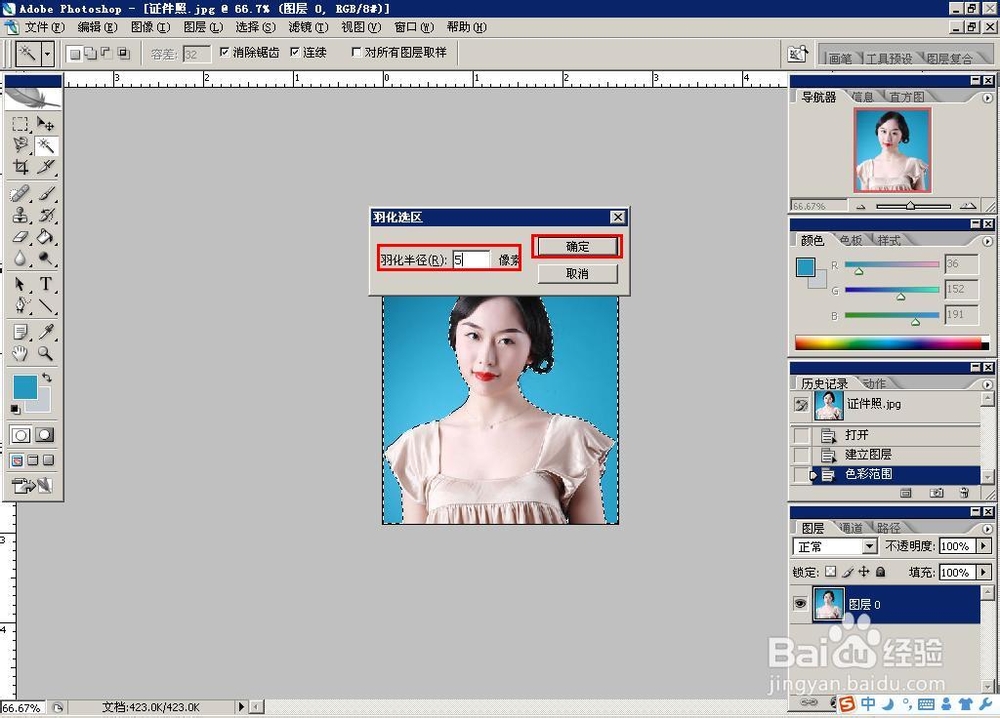
Task: Open the 滤镜 Filter menu
Action: point(307,27)
